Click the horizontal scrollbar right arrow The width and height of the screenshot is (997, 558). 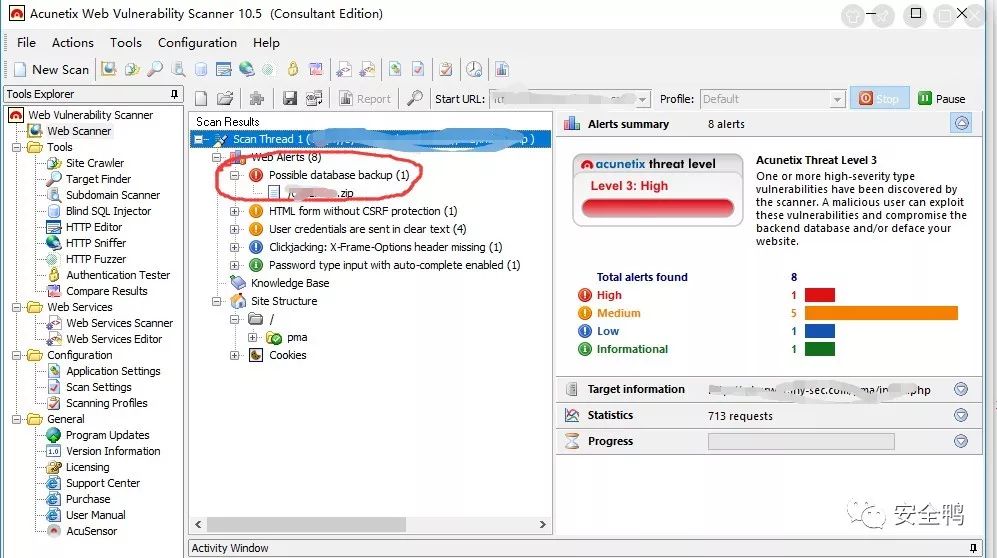(542, 524)
